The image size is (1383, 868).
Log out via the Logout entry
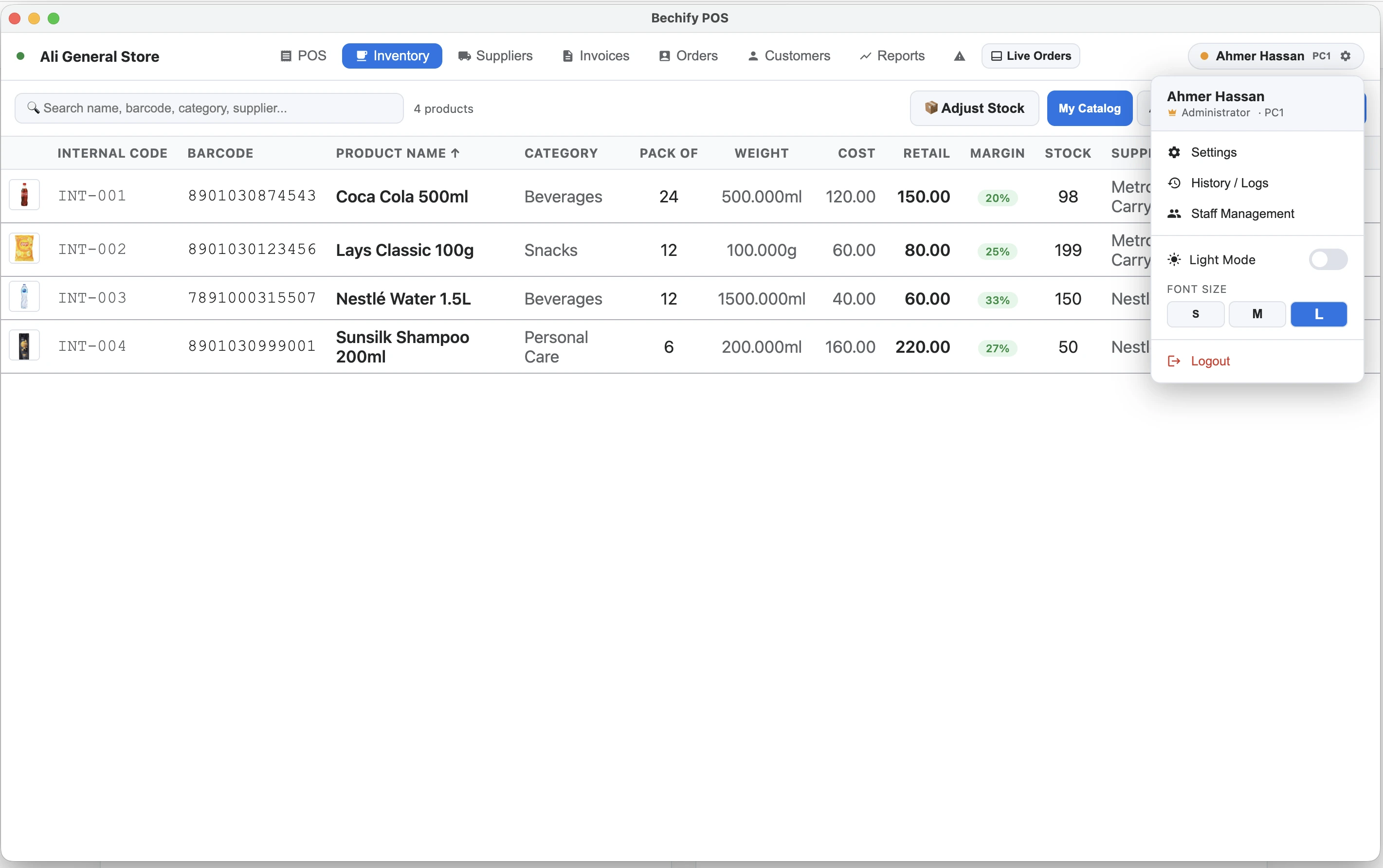1257,361
